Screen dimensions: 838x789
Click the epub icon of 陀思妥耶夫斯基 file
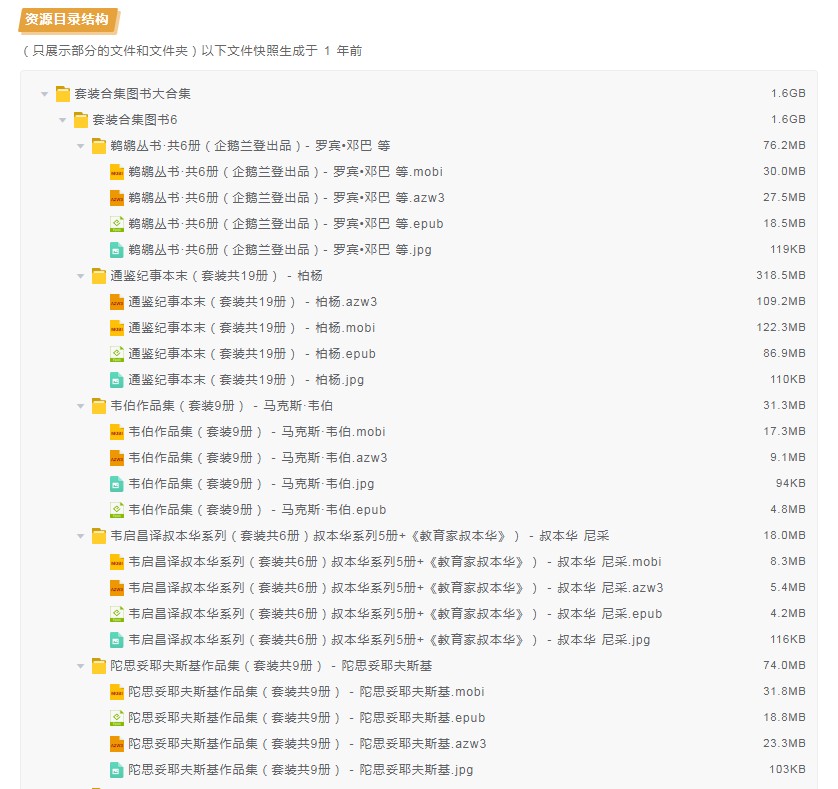117,718
